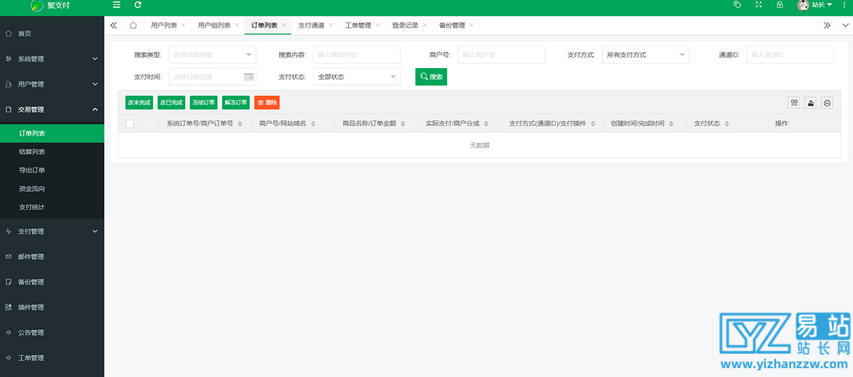Viewport: 853px width, 377px height.
Task: Open the tab operations dropdown arrow
Action: (x=845, y=25)
